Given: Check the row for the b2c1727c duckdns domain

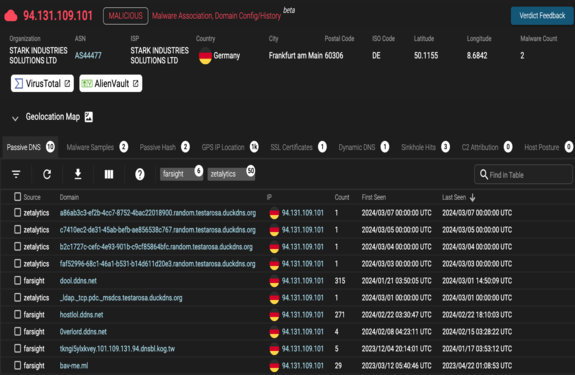Looking at the screenshot, I should pyautogui.click(x=17, y=246).
